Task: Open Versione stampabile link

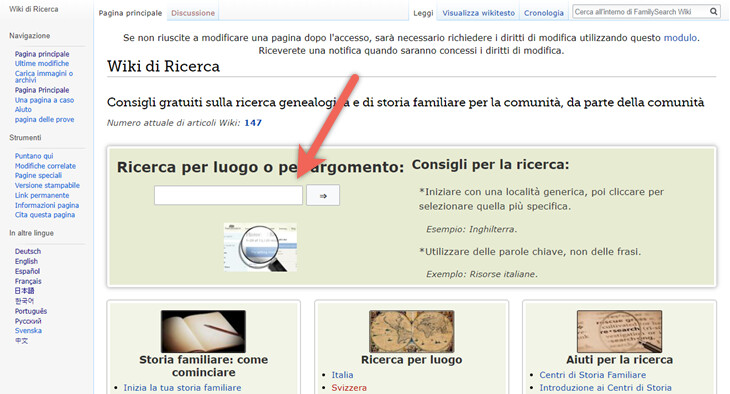Action: [47, 185]
